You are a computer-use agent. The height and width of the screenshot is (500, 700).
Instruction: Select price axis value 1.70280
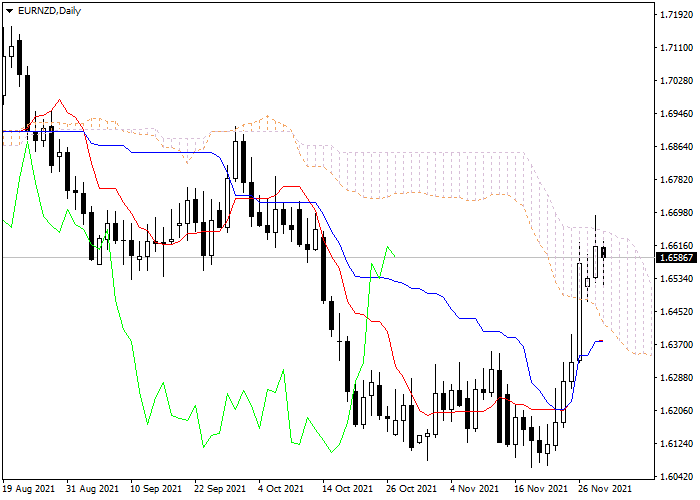coord(677,81)
